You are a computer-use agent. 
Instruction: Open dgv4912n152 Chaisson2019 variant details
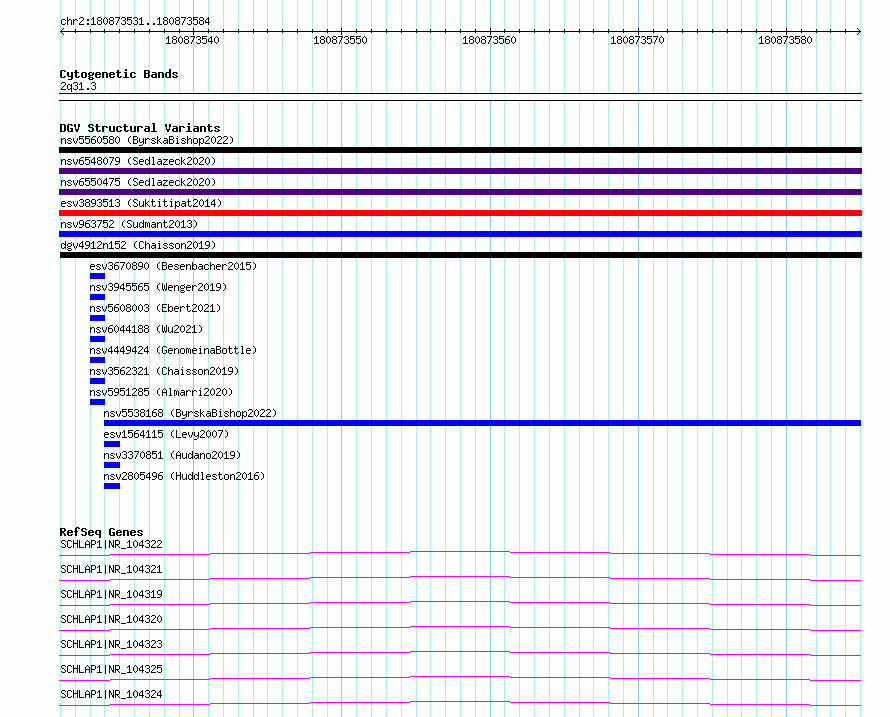click(x=138, y=245)
